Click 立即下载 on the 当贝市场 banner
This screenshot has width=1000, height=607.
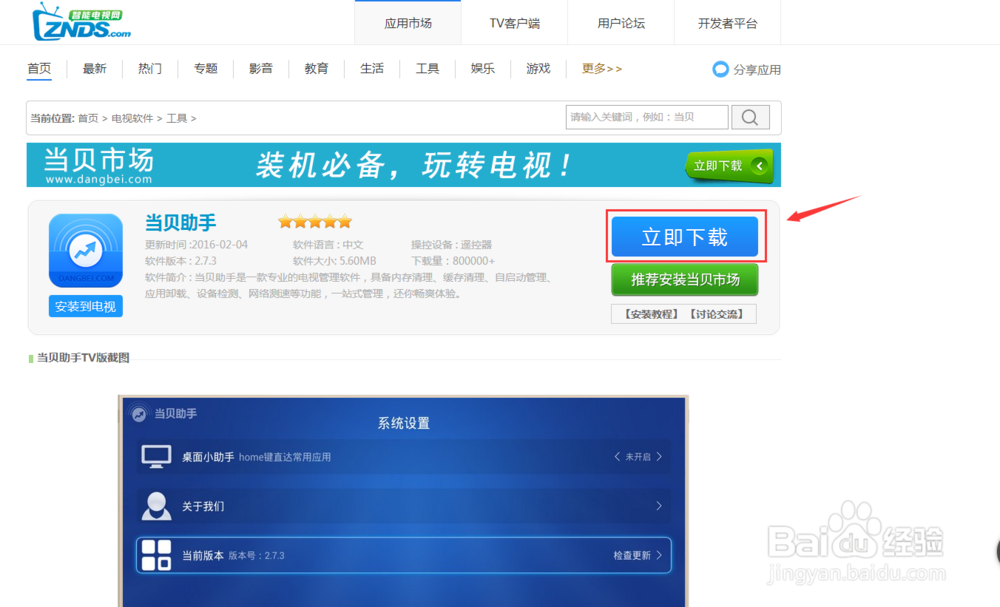728,166
